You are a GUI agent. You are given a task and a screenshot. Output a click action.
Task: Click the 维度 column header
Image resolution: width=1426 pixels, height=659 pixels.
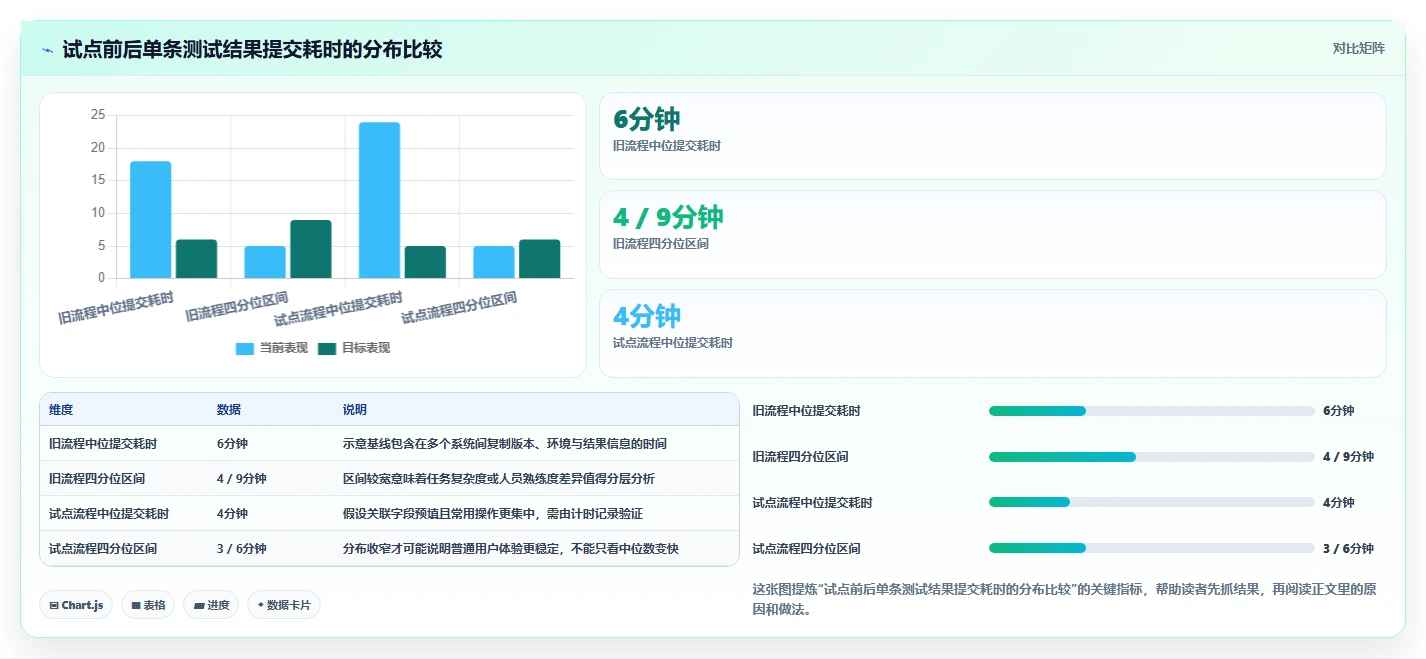click(x=61, y=410)
